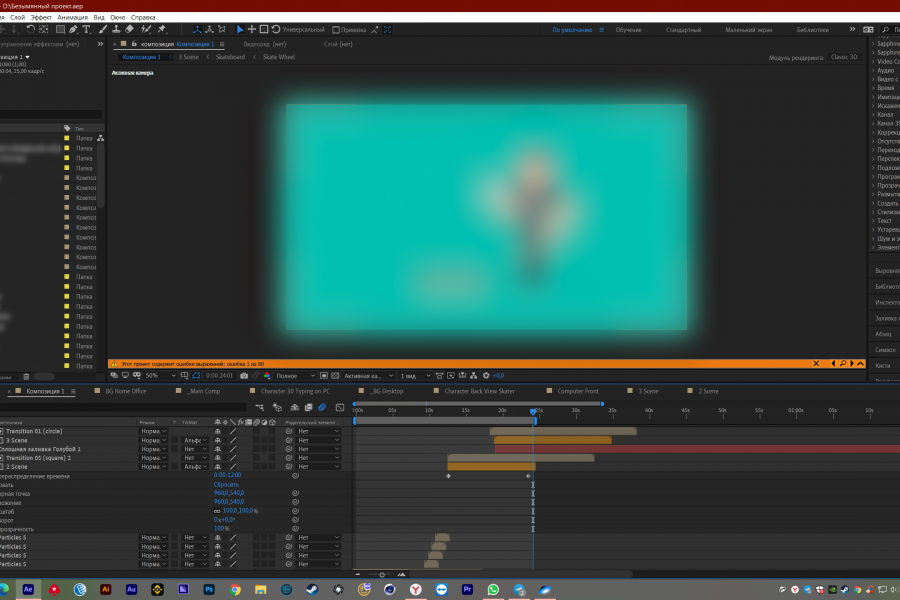Viewport: 900px width, 600px height.
Task: Switch to _Main Comp timeline tab
Action: click(204, 391)
